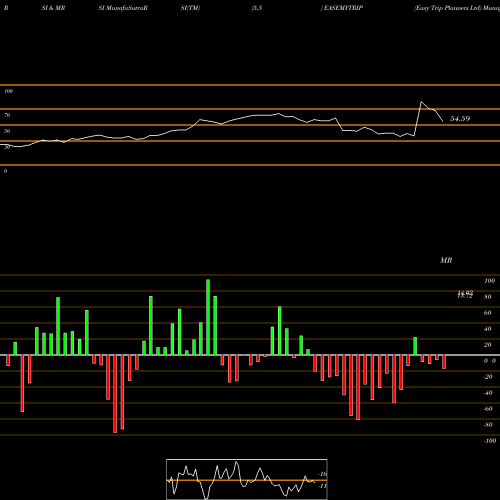Click the MR axis label -100
The height and width of the screenshot is (500, 500).
[x=489, y=441]
